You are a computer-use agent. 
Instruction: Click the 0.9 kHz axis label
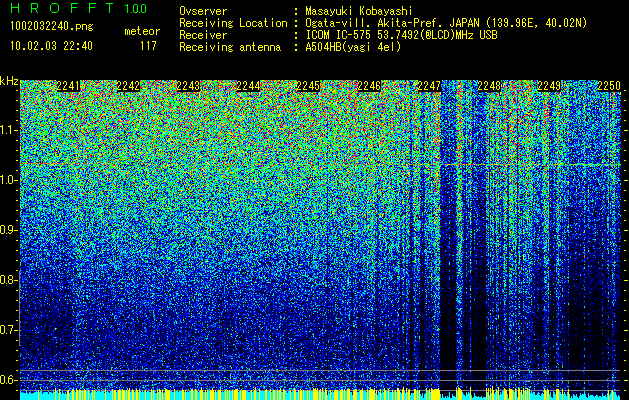[x=8, y=230]
